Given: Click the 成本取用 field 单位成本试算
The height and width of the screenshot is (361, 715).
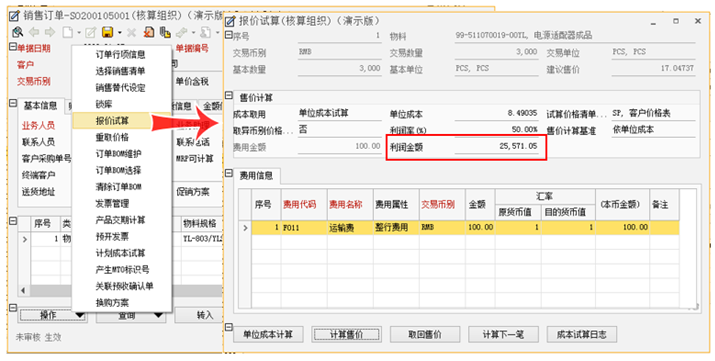Looking at the screenshot, I should pyautogui.click(x=340, y=113).
